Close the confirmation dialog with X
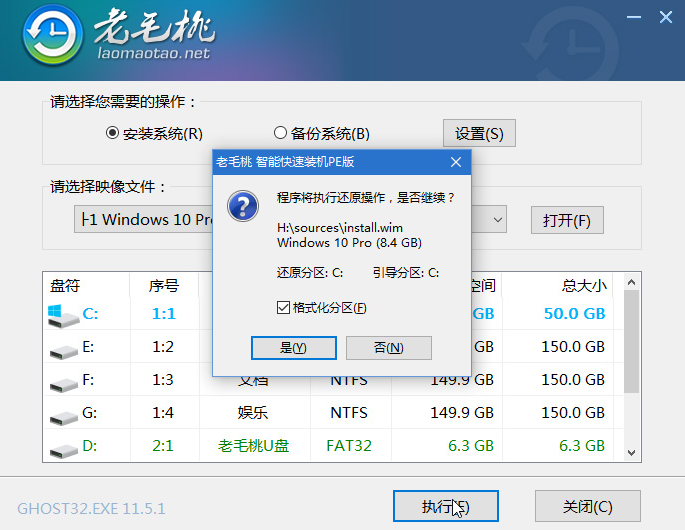Viewport: 685px width, 530px height. click(456, 162)
